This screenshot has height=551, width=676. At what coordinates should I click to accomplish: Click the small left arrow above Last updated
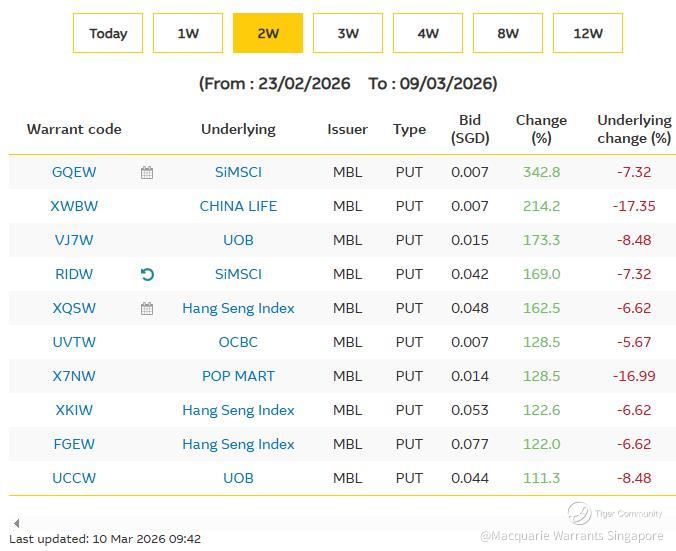(x=16, y=523)
